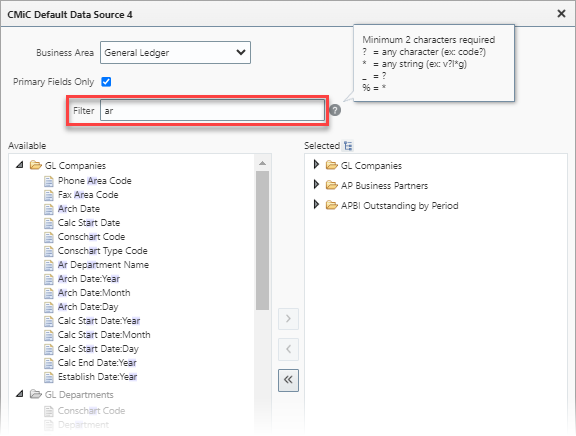Click the Calc Start Date:Month field icon
Image resolution: width=576 pixels, height=436 pixels.
(48, 335)
